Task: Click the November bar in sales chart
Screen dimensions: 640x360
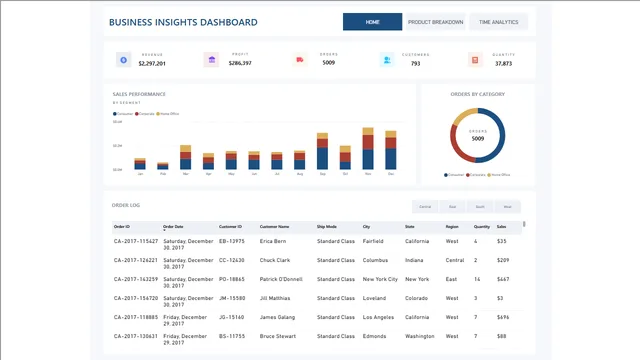Action: point(368,149)
